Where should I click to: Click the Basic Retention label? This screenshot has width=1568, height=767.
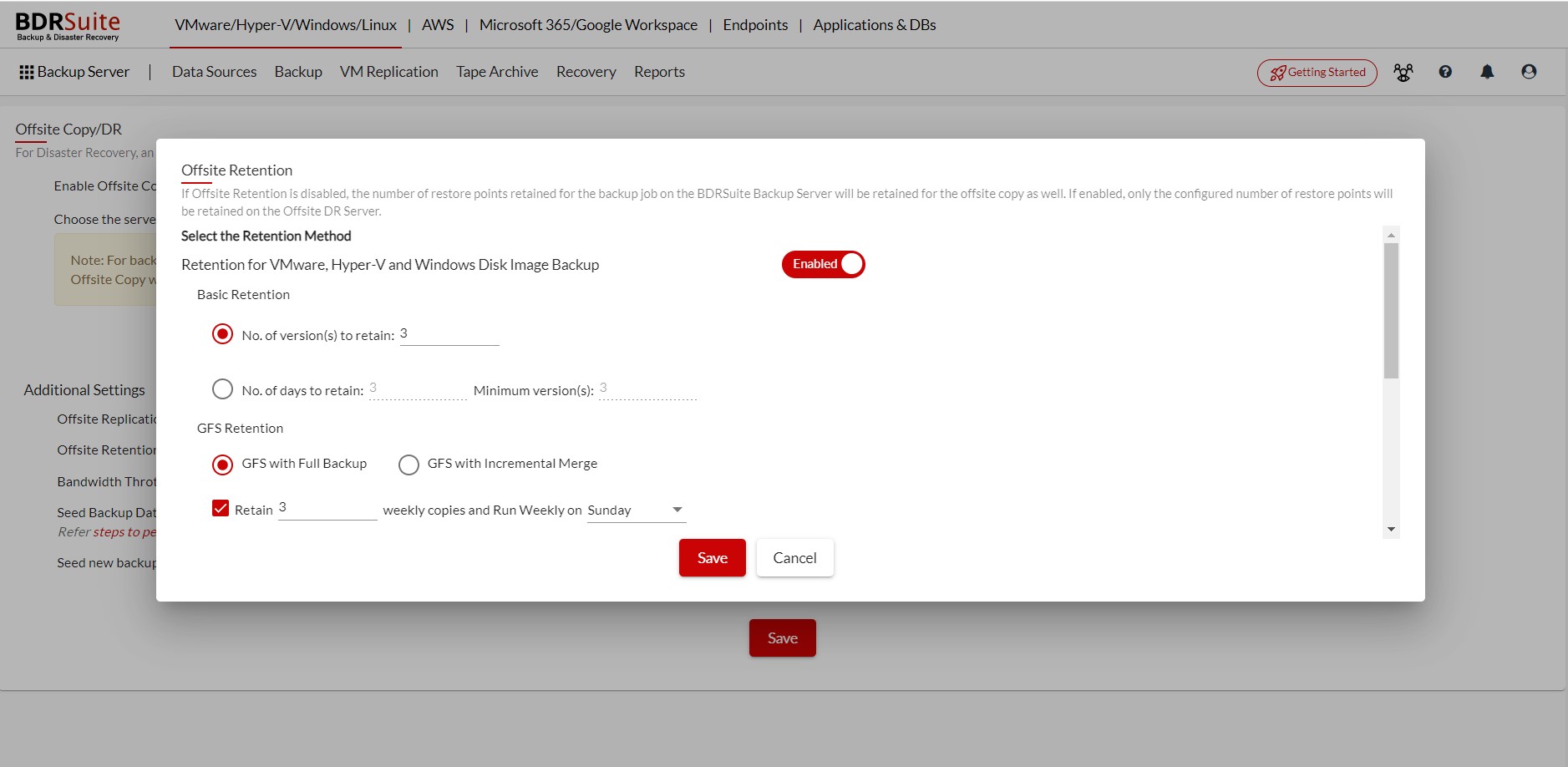pos(243,295)
